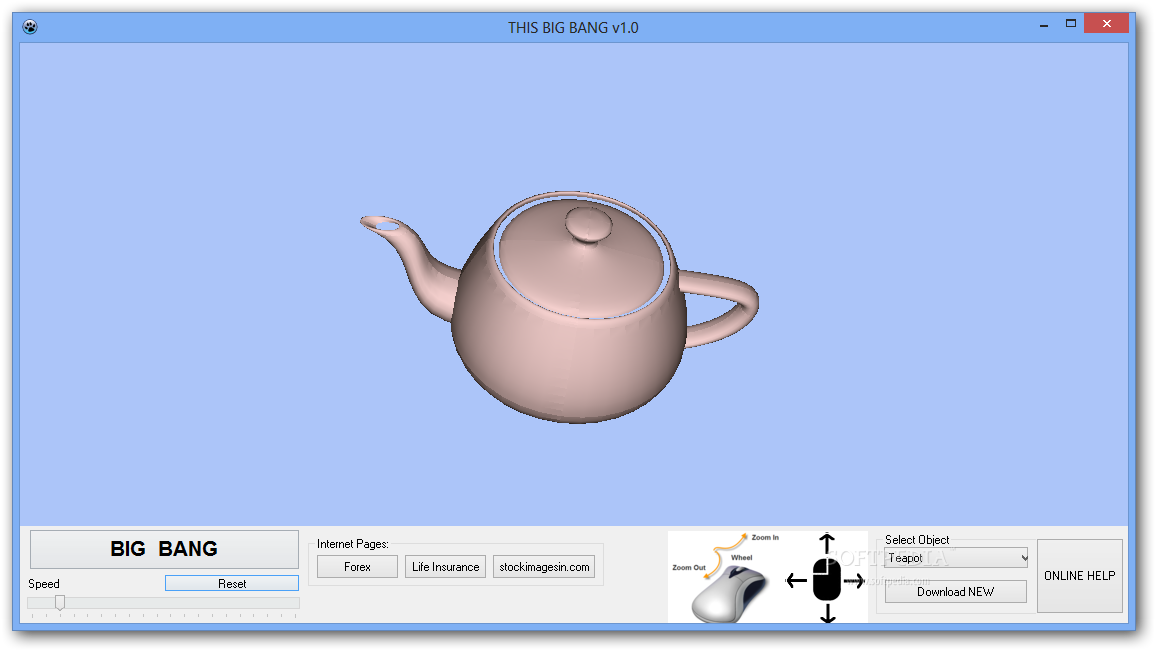1156x651 pixels.
Task: Minimize the THIS BIG BANG window
Action: coord(1043,25)
